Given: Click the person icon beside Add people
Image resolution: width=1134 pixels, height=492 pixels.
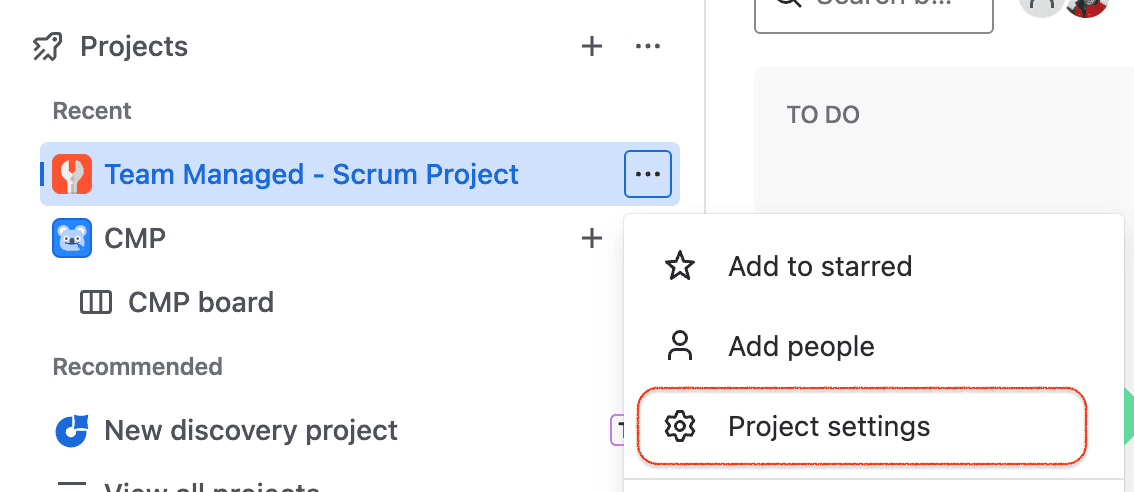Looking at the screenshot, I should click(680, 346).
